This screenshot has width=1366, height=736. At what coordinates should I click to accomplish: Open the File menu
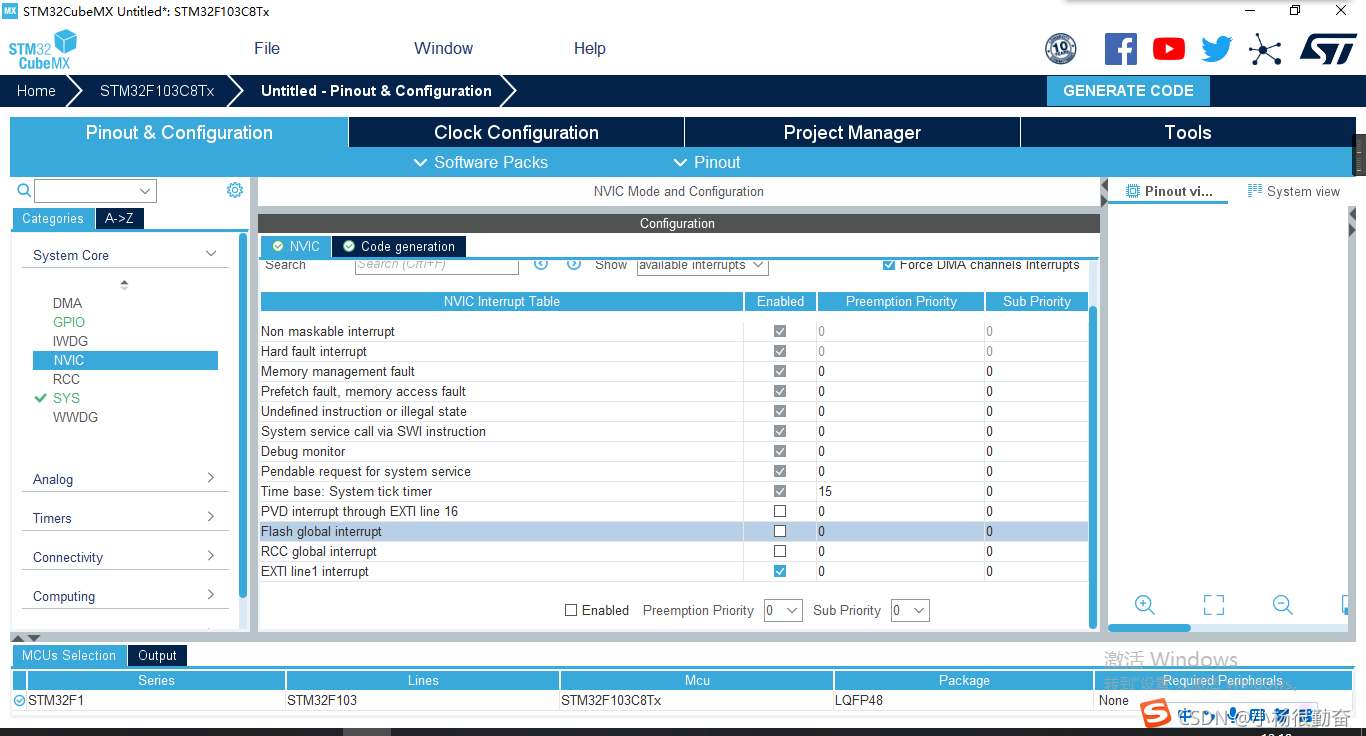pyautogui.click(x=267, y=48)
